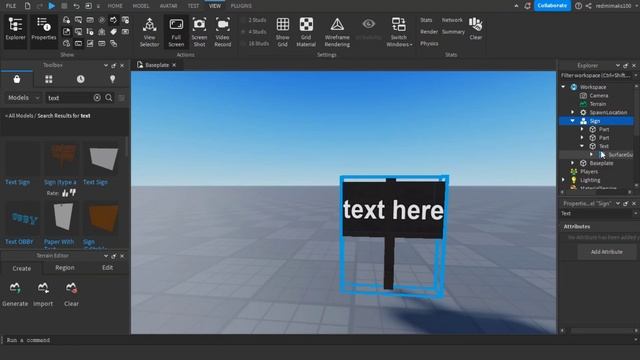Create a new file with page icon

click(x=27, y=6)
